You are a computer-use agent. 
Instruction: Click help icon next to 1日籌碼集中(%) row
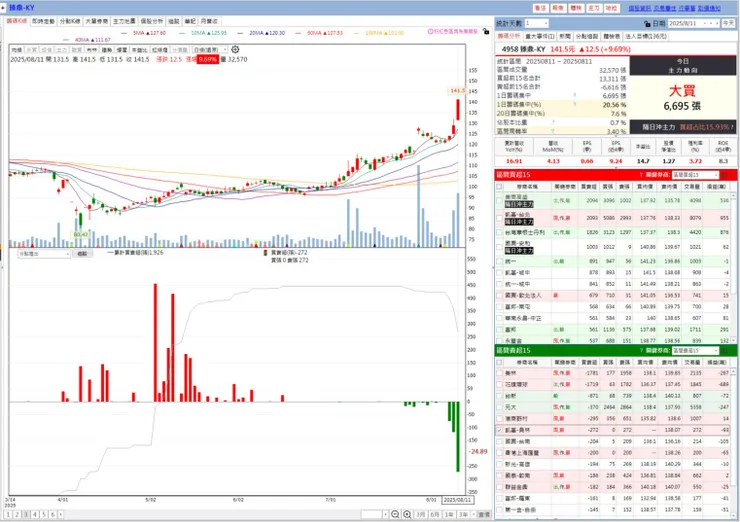click(574, 104)
